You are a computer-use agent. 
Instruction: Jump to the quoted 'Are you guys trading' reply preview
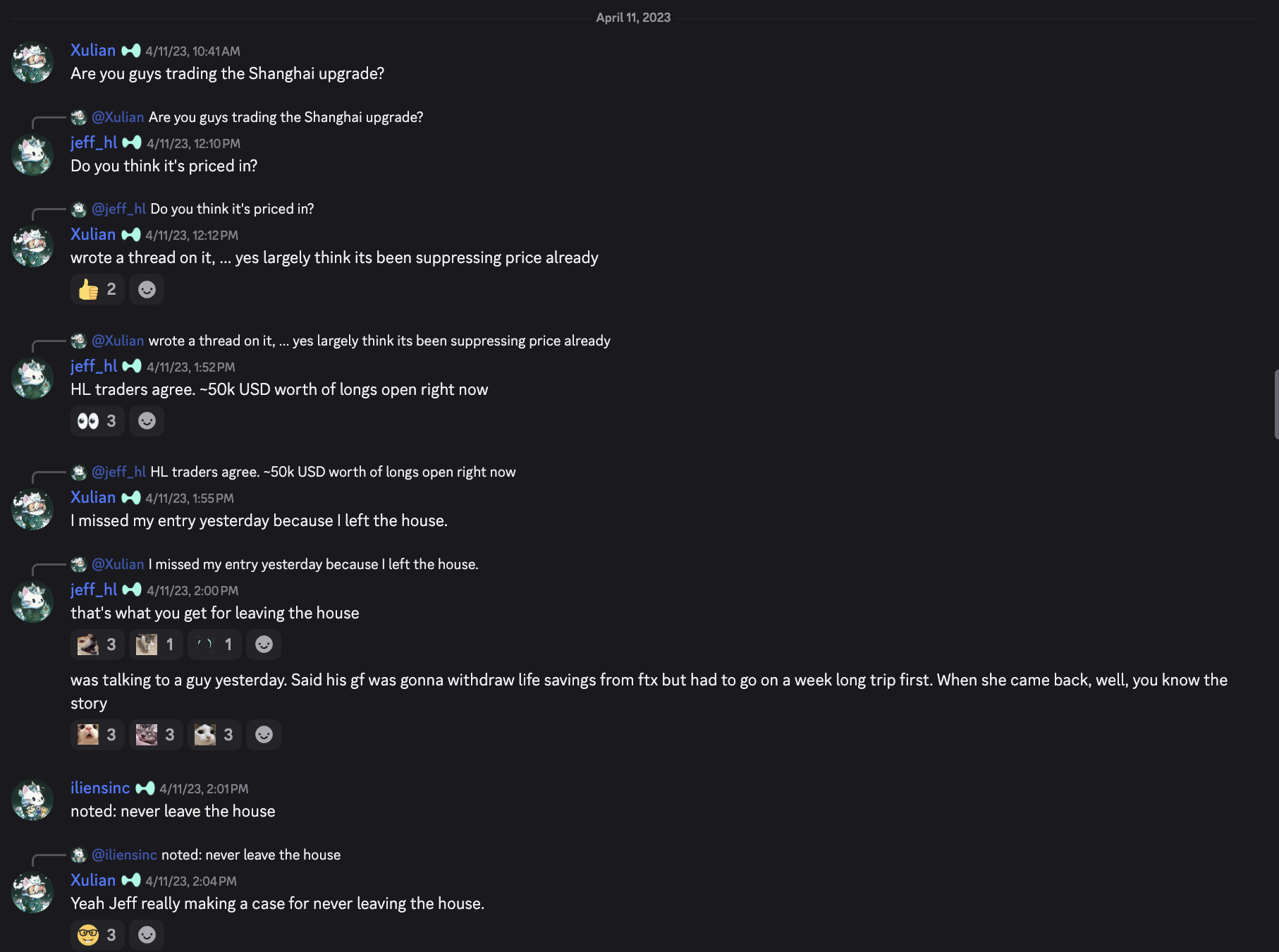point(286,117)
